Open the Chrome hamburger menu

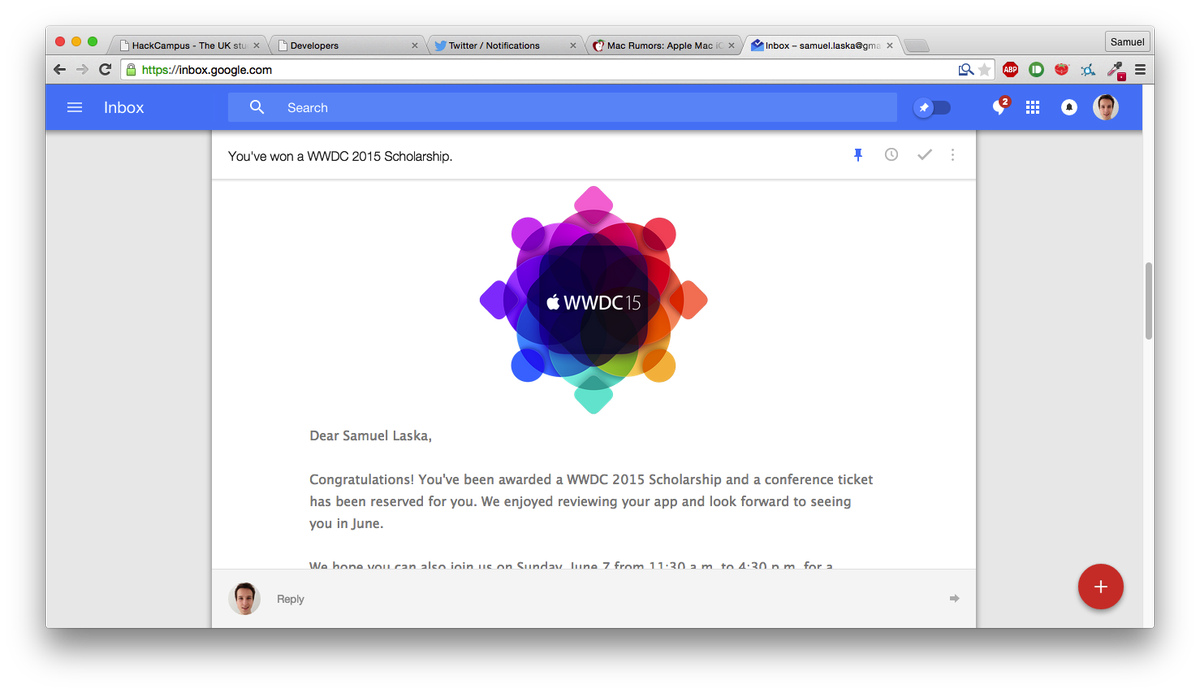point(1140,70)
